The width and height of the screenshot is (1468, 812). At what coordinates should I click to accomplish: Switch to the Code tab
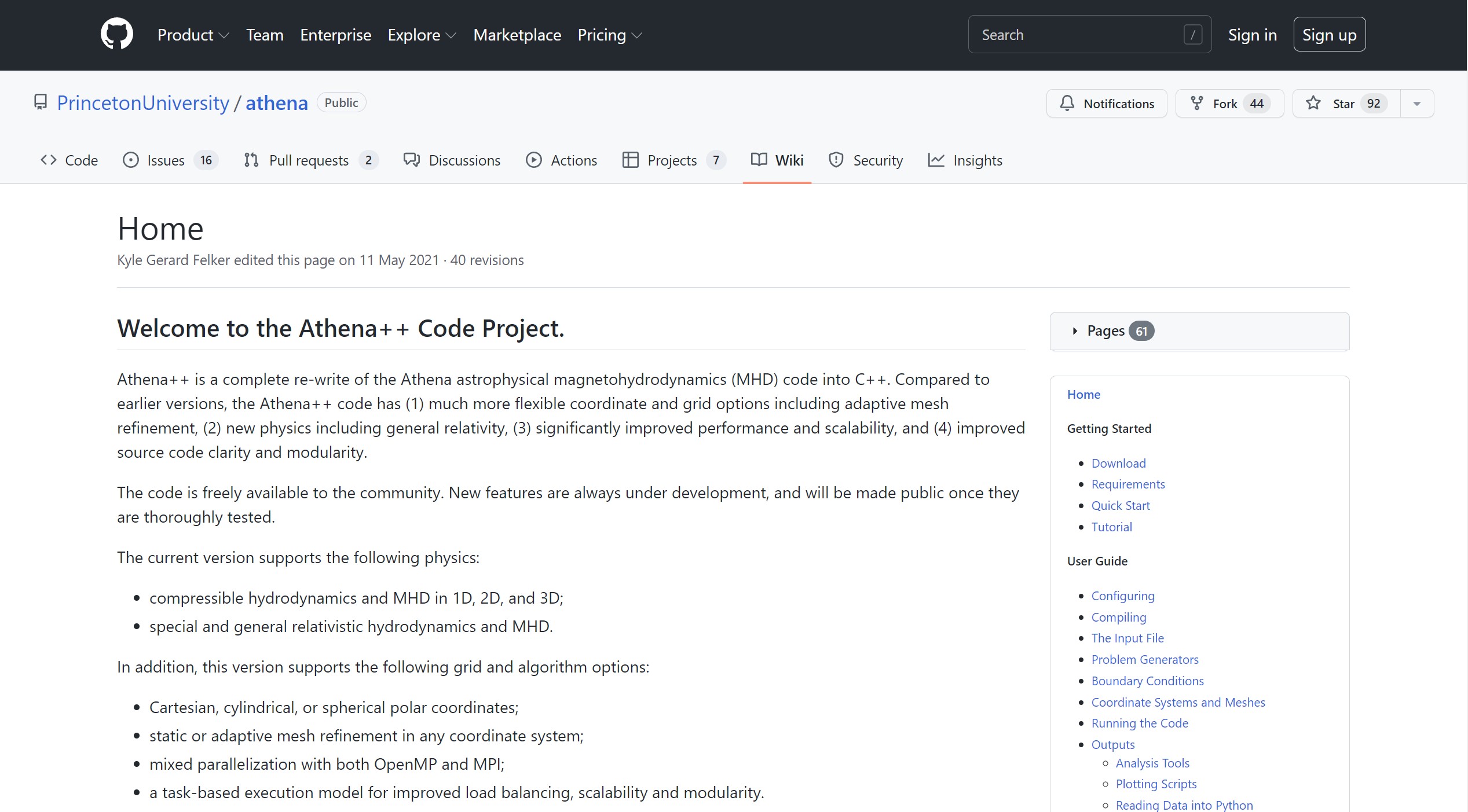tap(69, 160)
